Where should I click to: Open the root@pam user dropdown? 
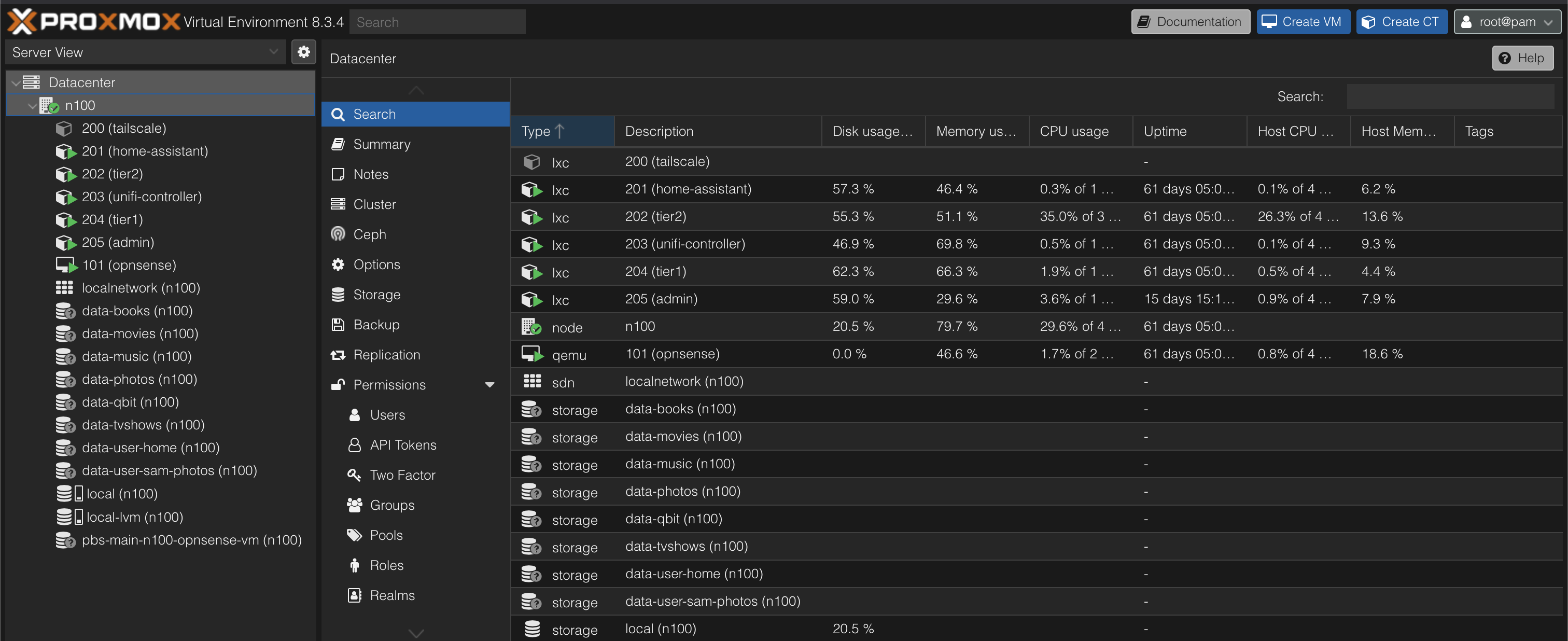pos(1507,22)
